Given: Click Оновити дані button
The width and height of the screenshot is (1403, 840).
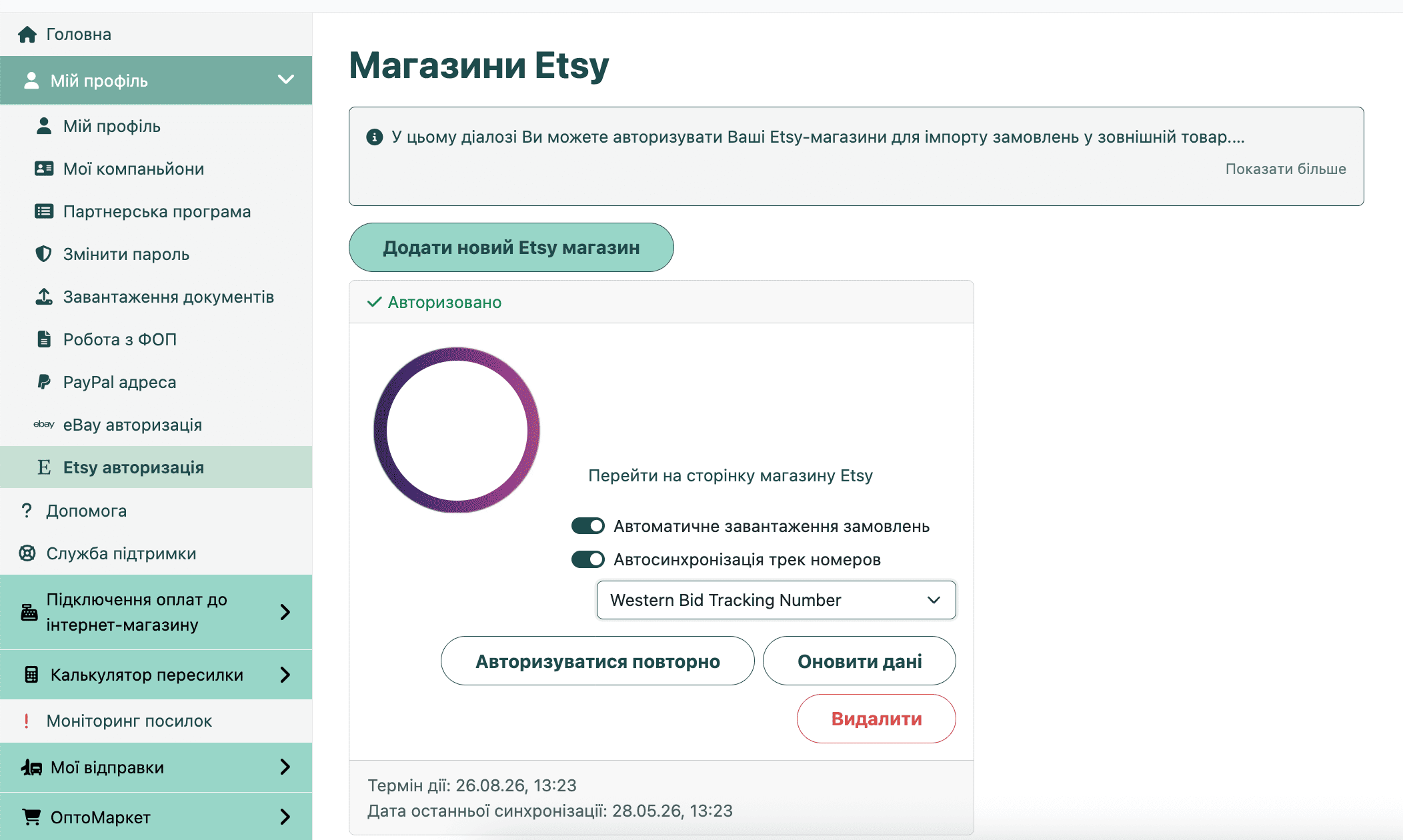Looking at the screenshot, I should click(x=860, y=661).
